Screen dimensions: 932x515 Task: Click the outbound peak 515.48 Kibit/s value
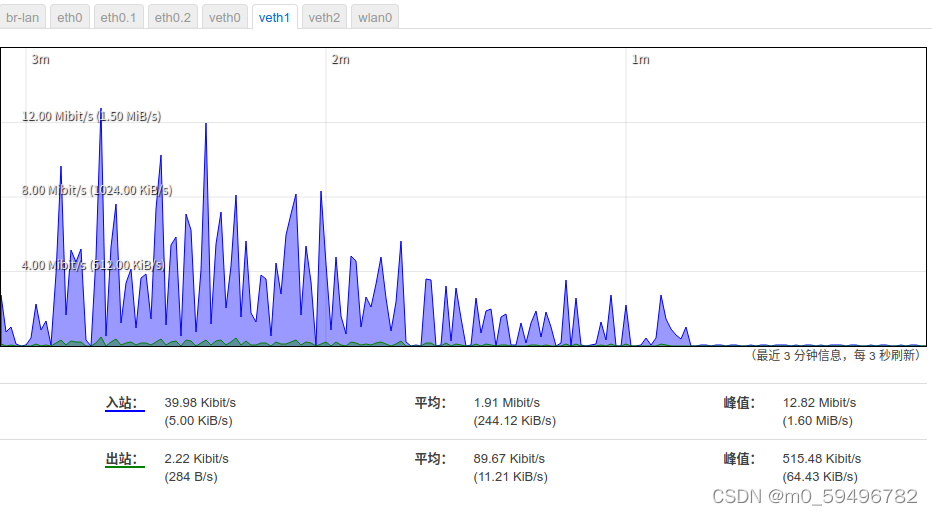pos(821,459)
